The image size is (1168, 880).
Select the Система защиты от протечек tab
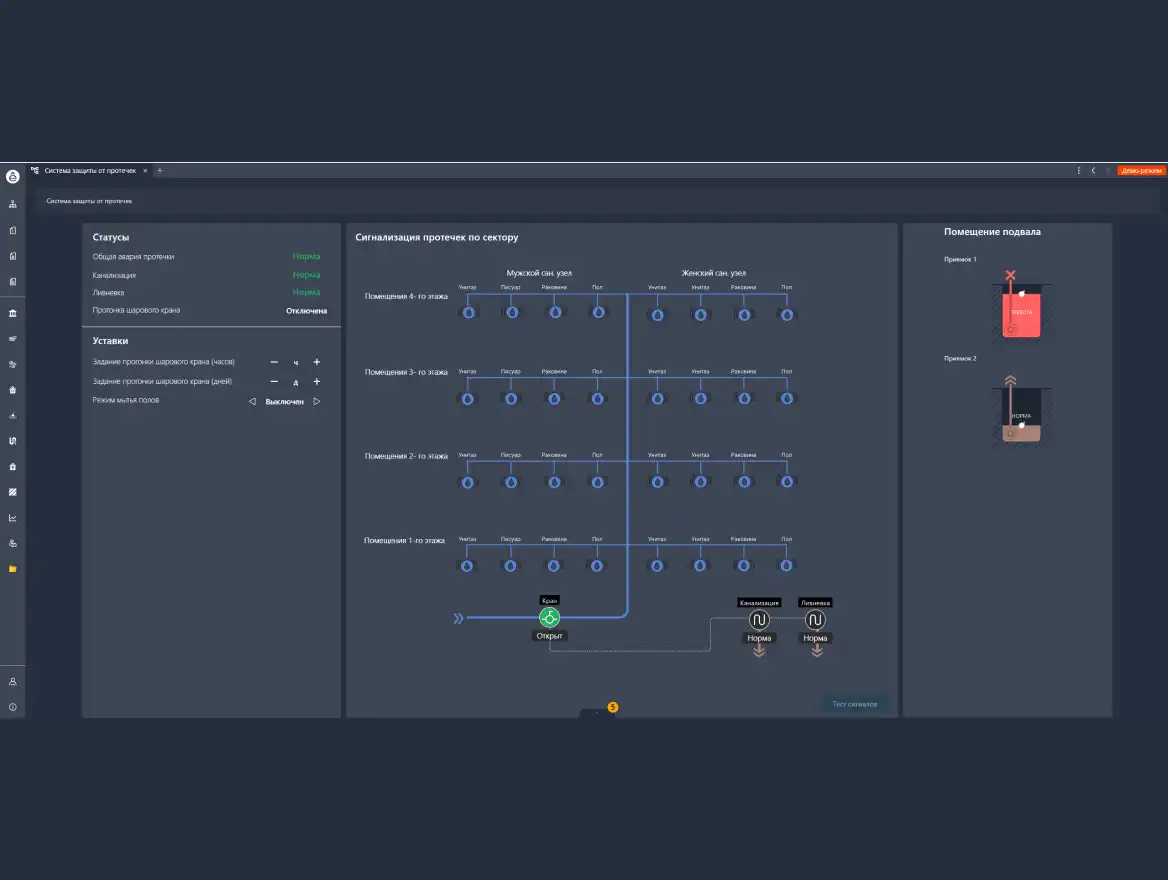pyautogui.click(x=90, y=171)
